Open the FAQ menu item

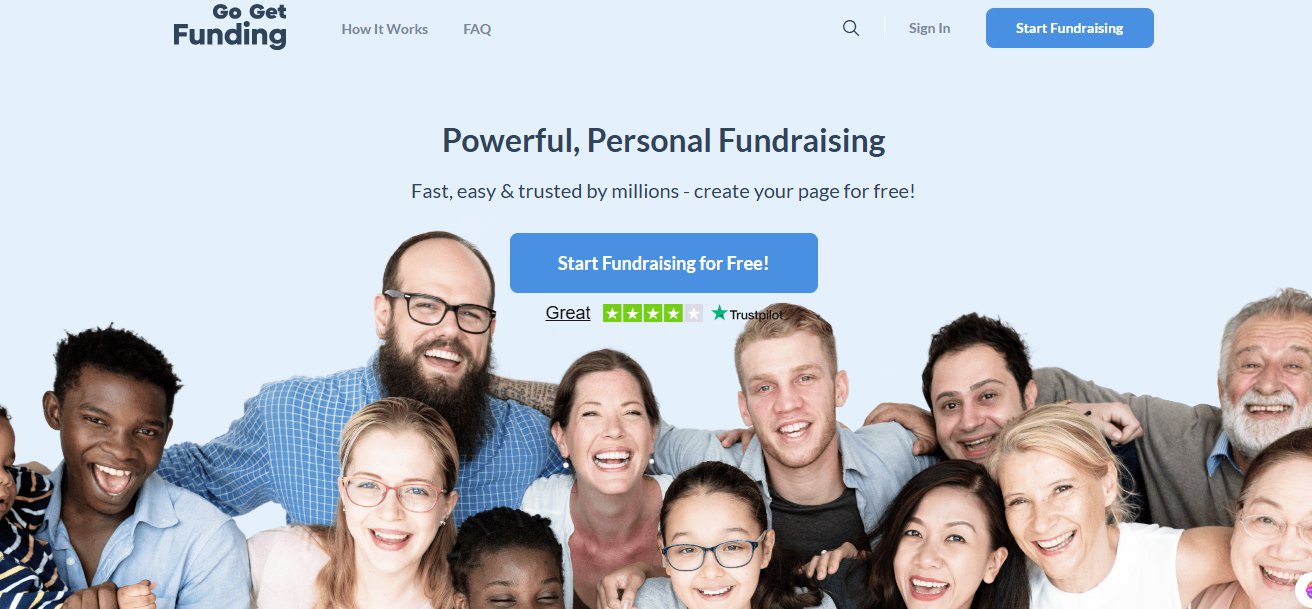coord(477,29)
